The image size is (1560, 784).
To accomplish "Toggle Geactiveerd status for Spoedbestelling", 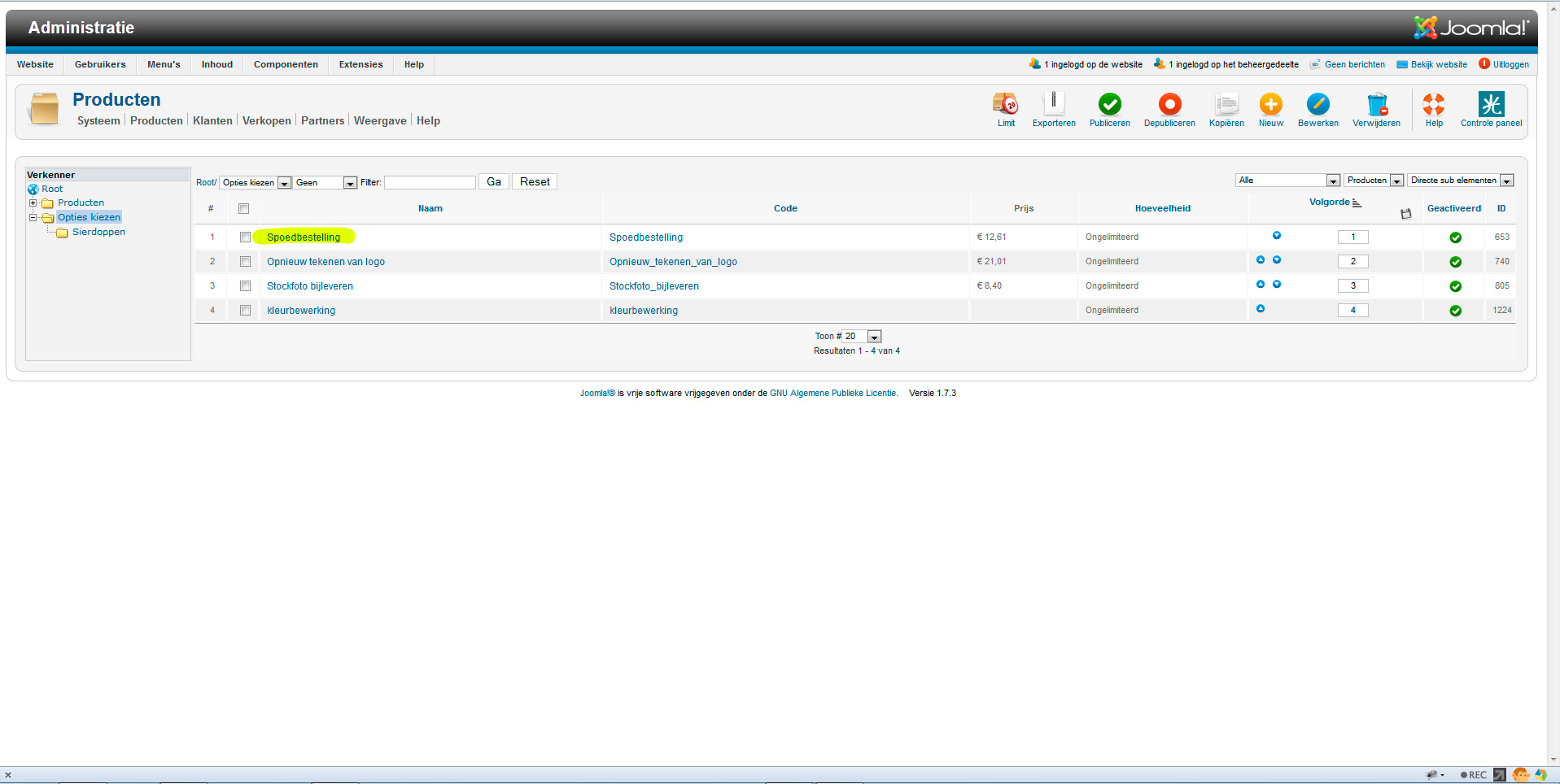I will click(x=1455, y=237).
